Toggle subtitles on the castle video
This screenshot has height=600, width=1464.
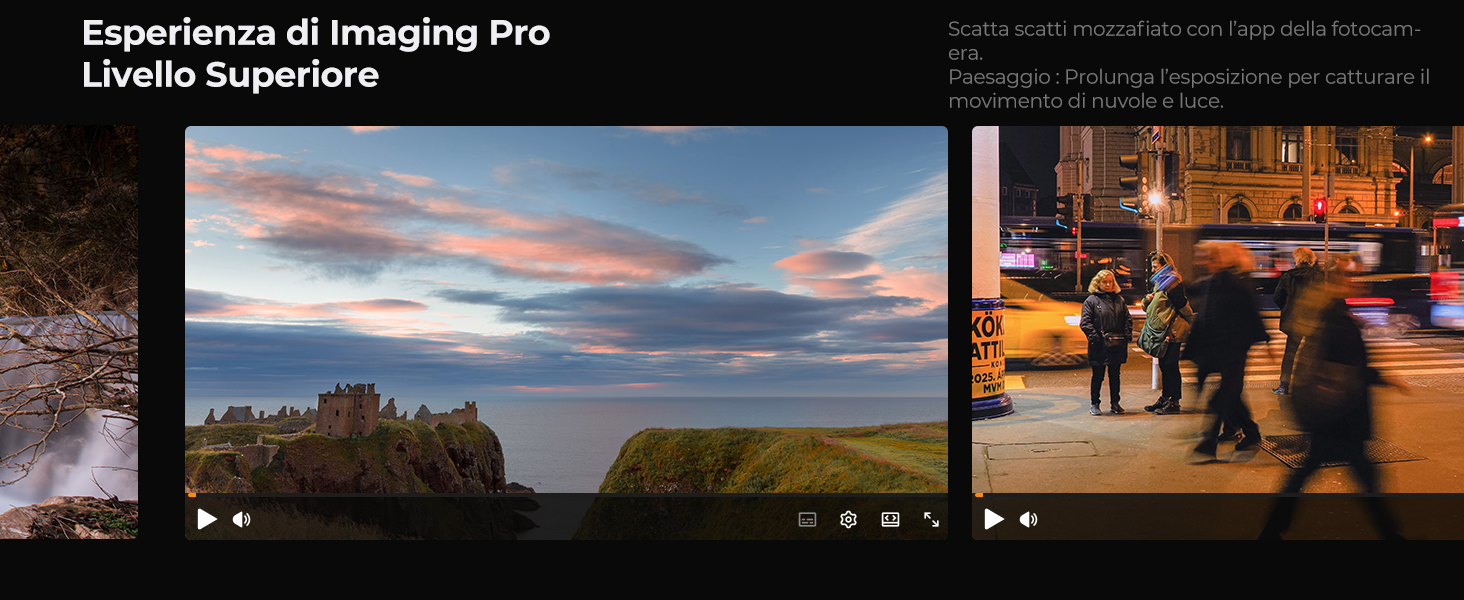coord(807,519)
